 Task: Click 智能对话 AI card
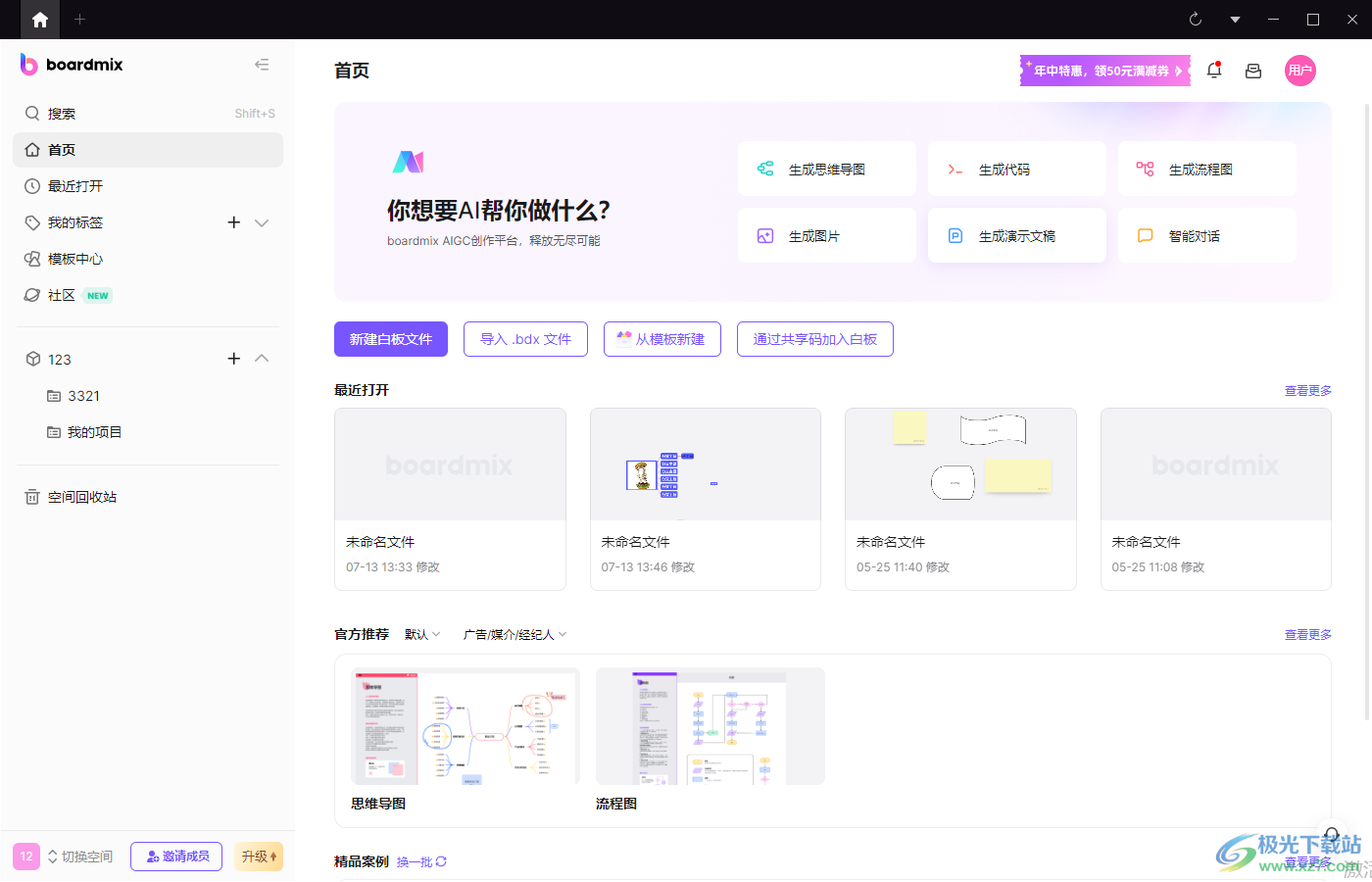click(1207, 235)
